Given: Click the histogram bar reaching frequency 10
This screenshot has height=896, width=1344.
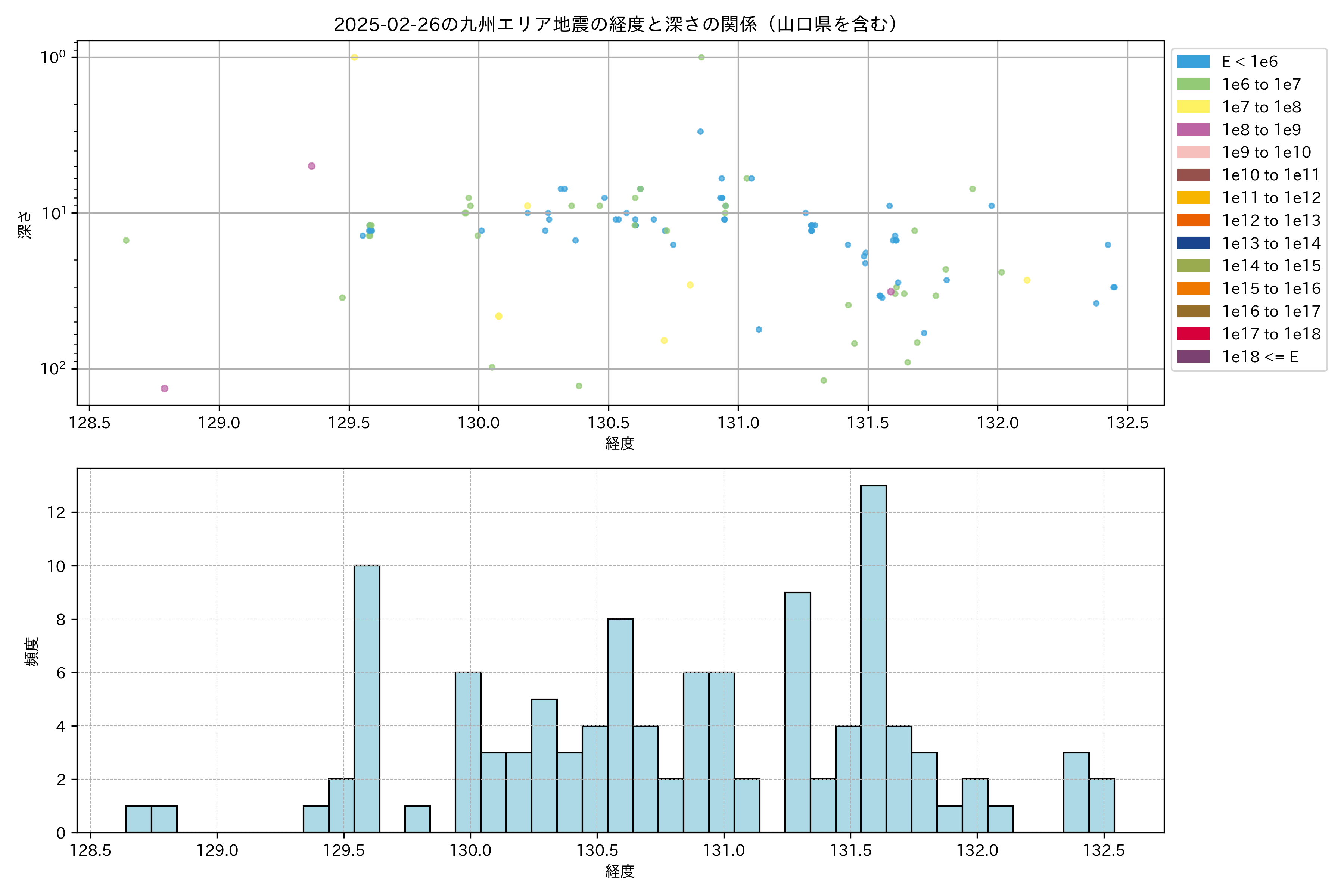Looking at the screenshot, I should [366, 699].
